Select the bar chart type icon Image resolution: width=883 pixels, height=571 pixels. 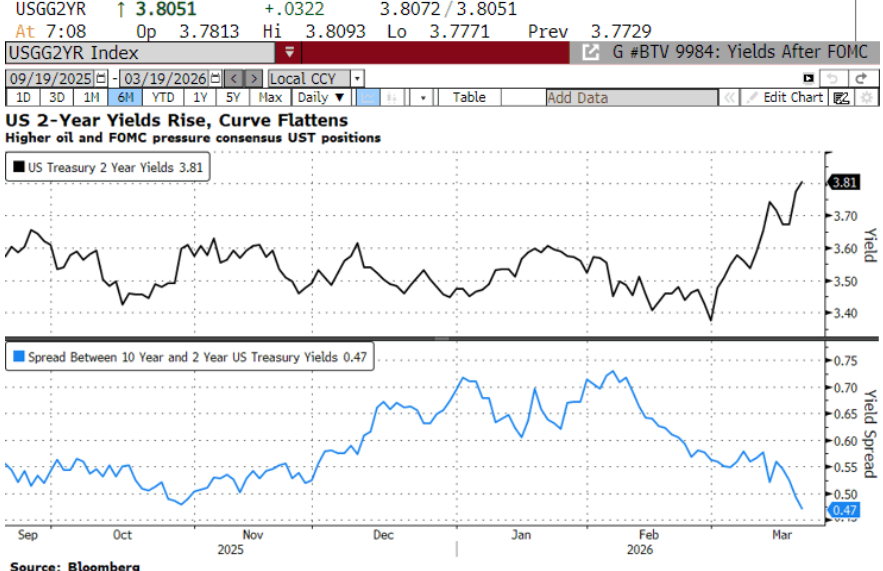[x=392, y=97]
